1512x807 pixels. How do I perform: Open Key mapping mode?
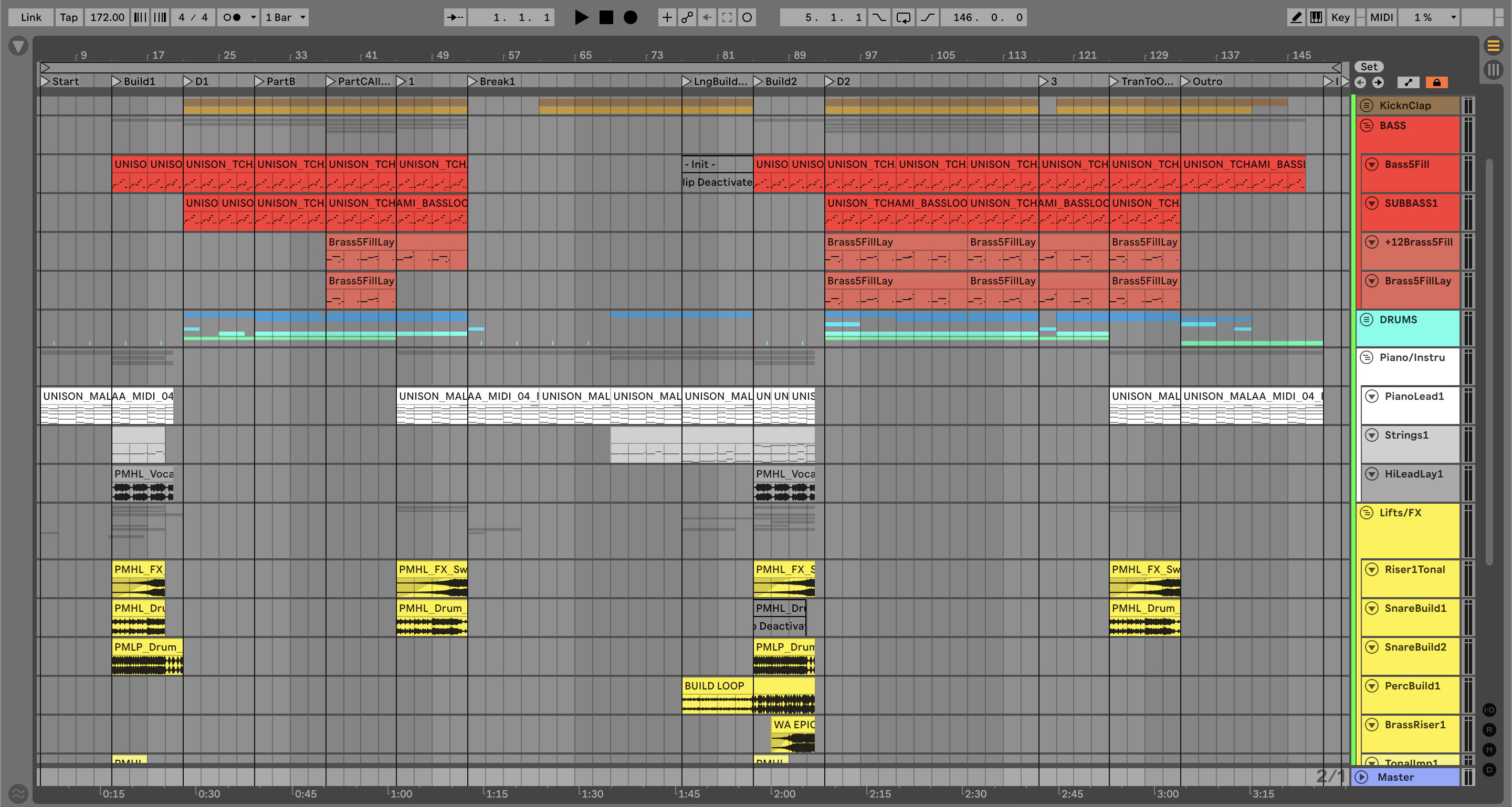[x=1340, y=17]
